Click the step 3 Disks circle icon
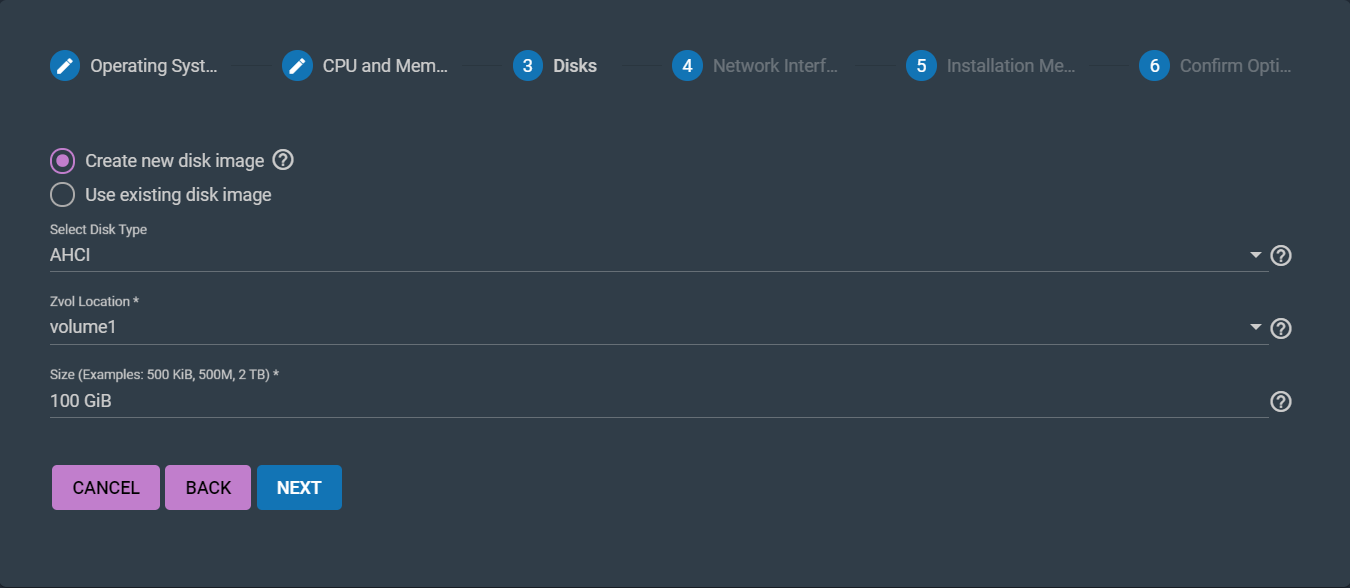Screen dimensions: 1350x588 pos(528,66)
